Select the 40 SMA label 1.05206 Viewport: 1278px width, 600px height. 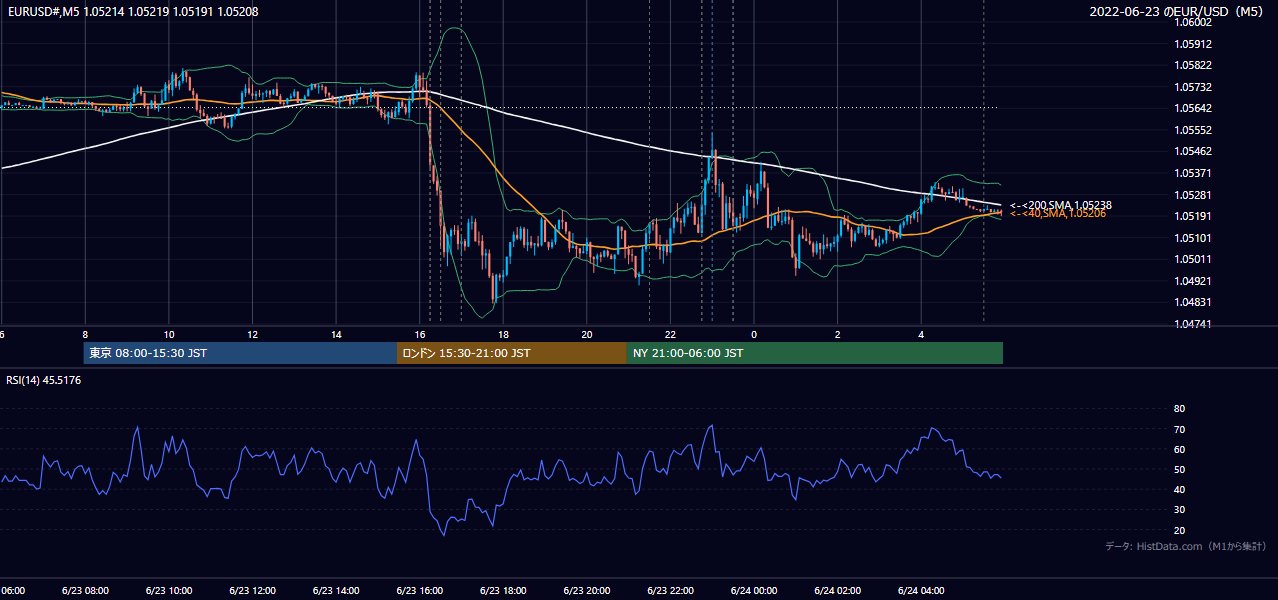coord(1057,214)
